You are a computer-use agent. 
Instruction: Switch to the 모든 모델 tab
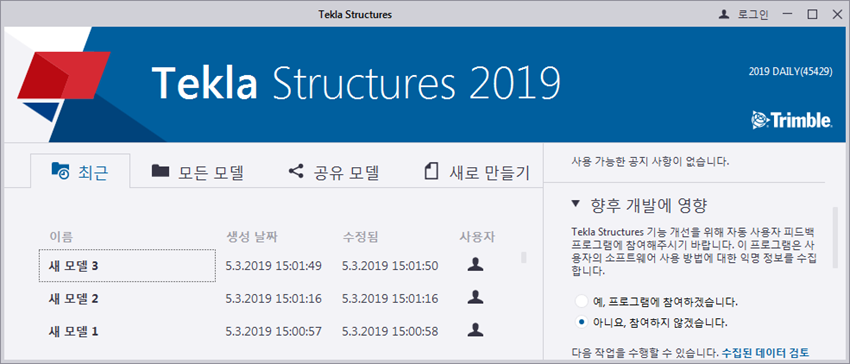point(198,172)
